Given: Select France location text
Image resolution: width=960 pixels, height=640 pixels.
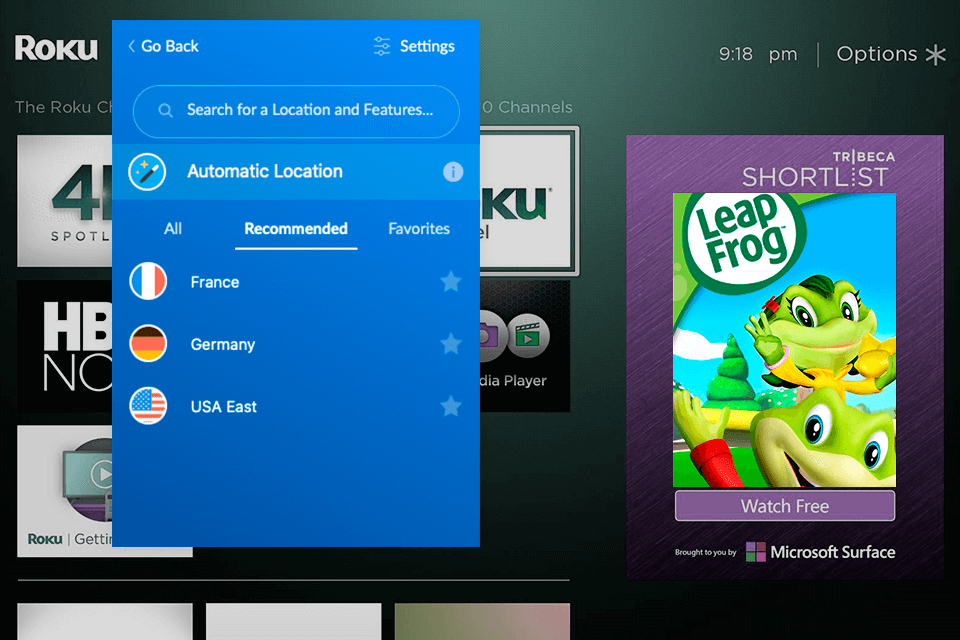Looking at the screenshot, I should [215, 282].
